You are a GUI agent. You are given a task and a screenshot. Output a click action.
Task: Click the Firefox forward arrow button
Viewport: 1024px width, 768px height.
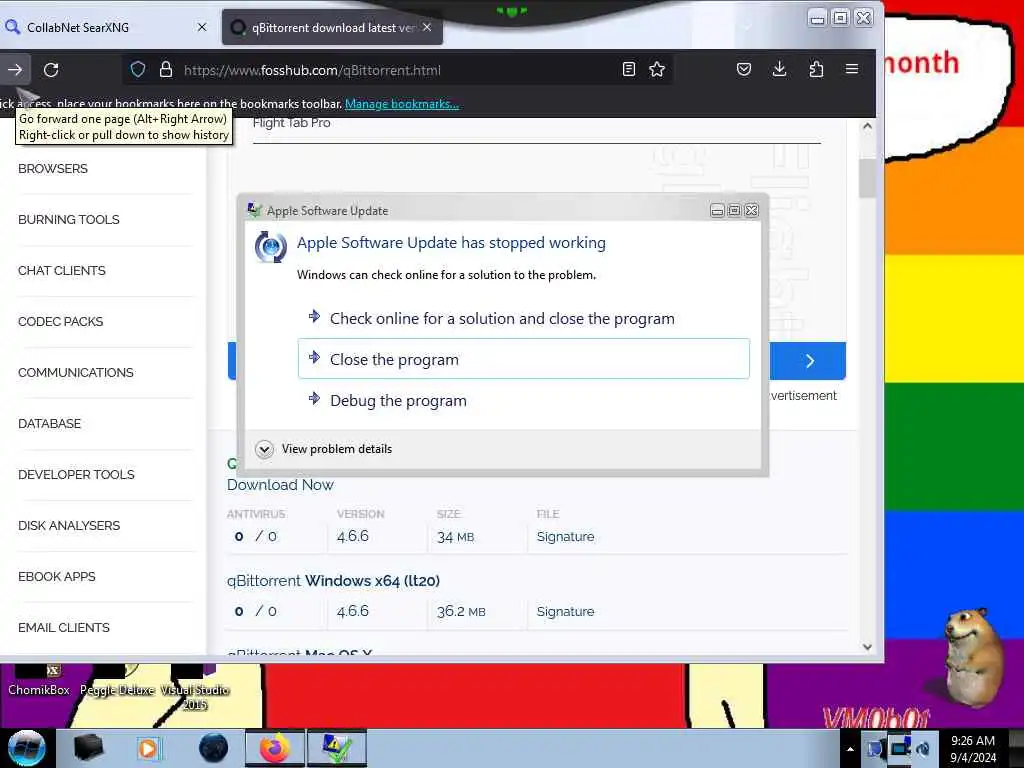pos(14,69)
